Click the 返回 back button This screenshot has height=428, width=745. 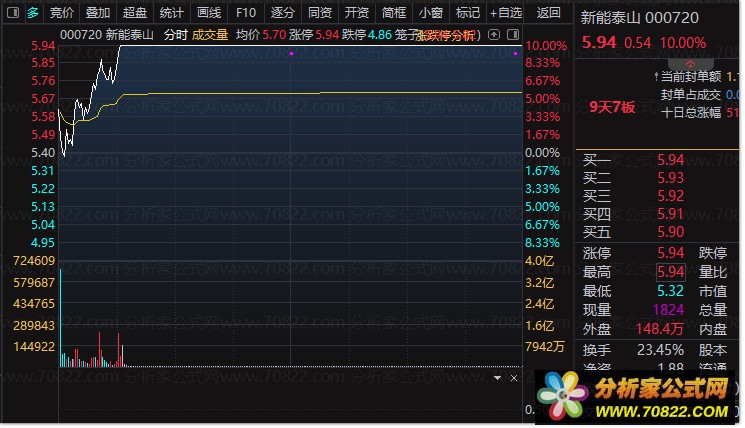548,13
